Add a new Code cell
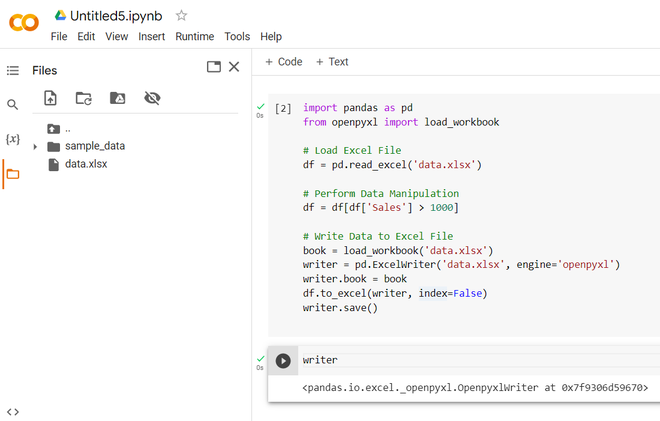This screenshot has width=660, height=421. (283, 62)
